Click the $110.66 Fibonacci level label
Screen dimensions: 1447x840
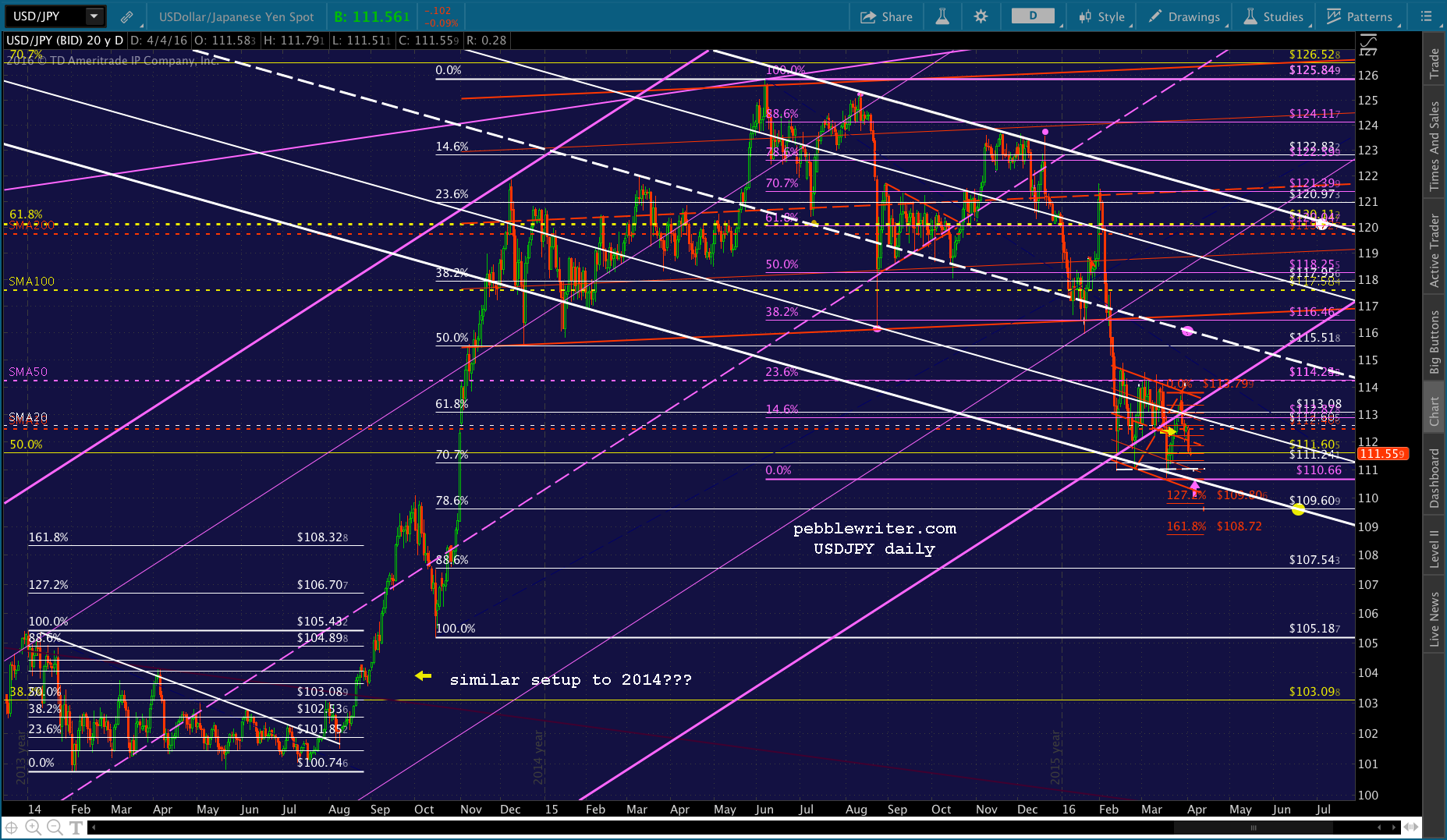pos(1318,470)
